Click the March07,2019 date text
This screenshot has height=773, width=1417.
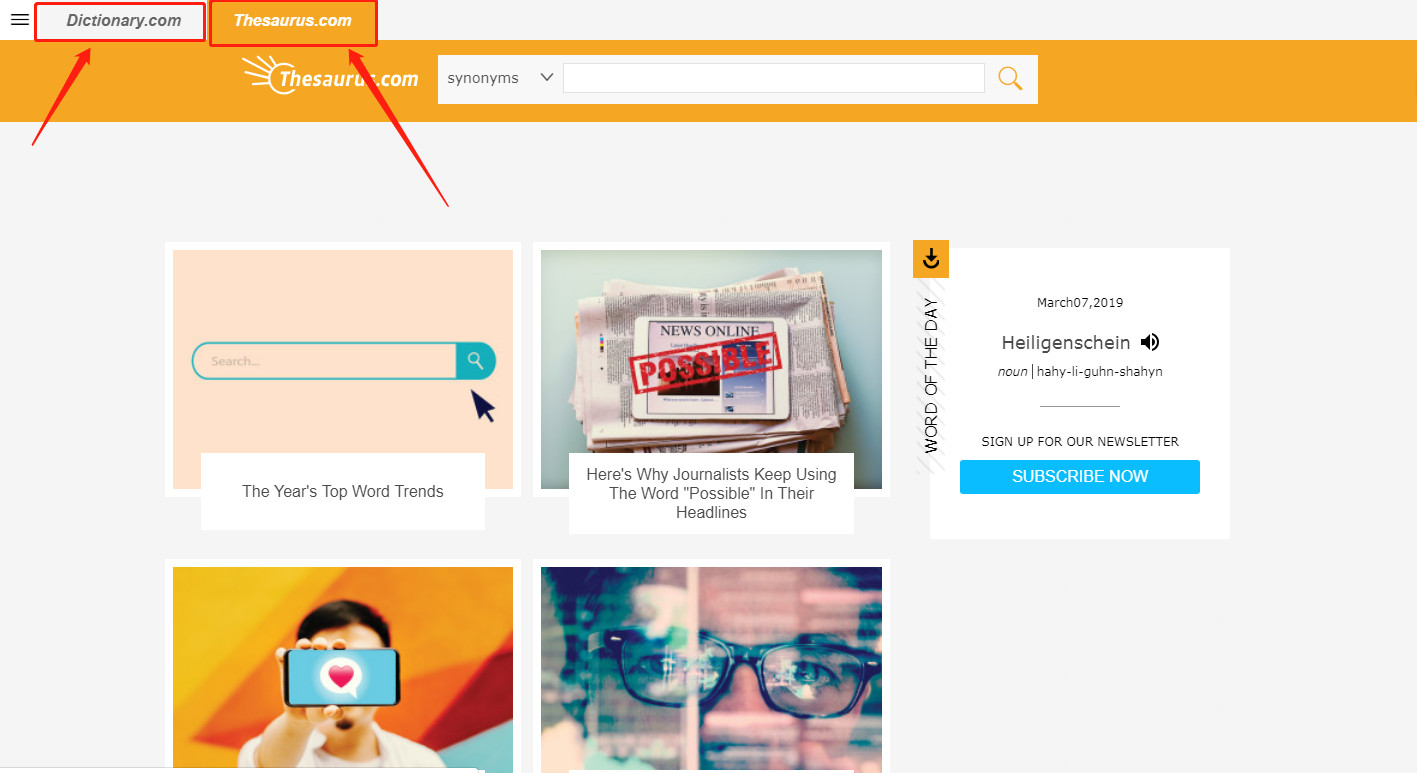pos(1079,303)
